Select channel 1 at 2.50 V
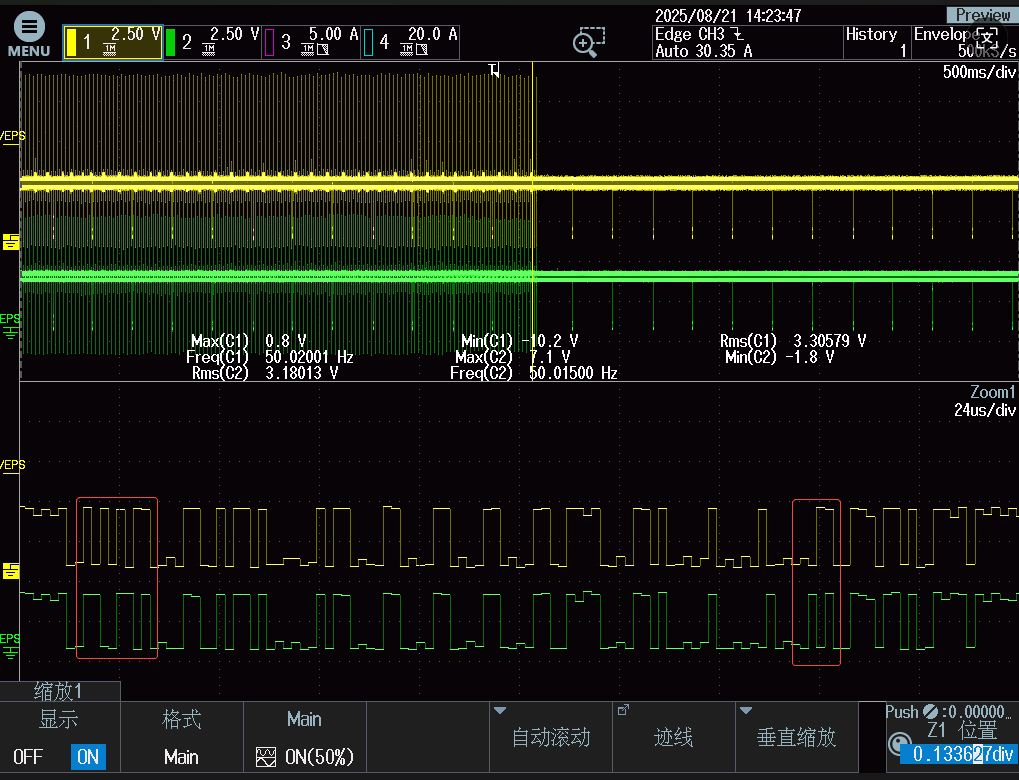Viewport: 1019px width, 780px height. tap(112, 42)
